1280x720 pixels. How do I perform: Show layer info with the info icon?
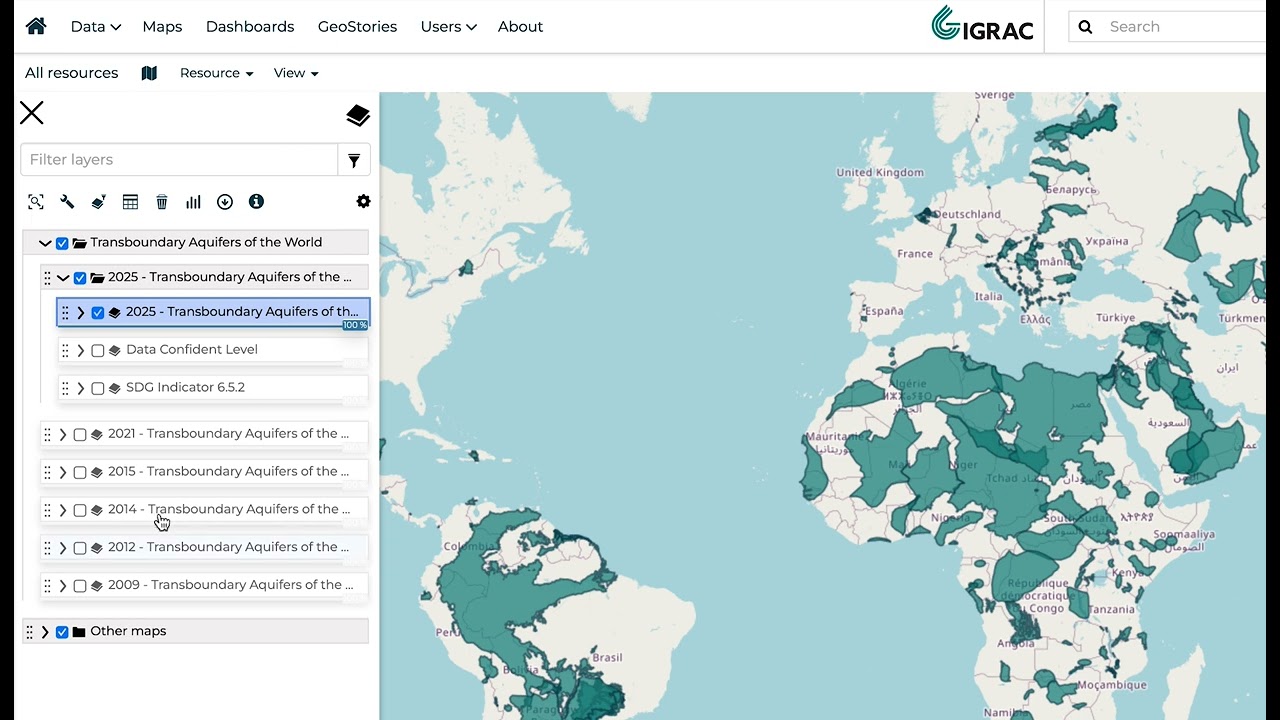tap(256, 202)
